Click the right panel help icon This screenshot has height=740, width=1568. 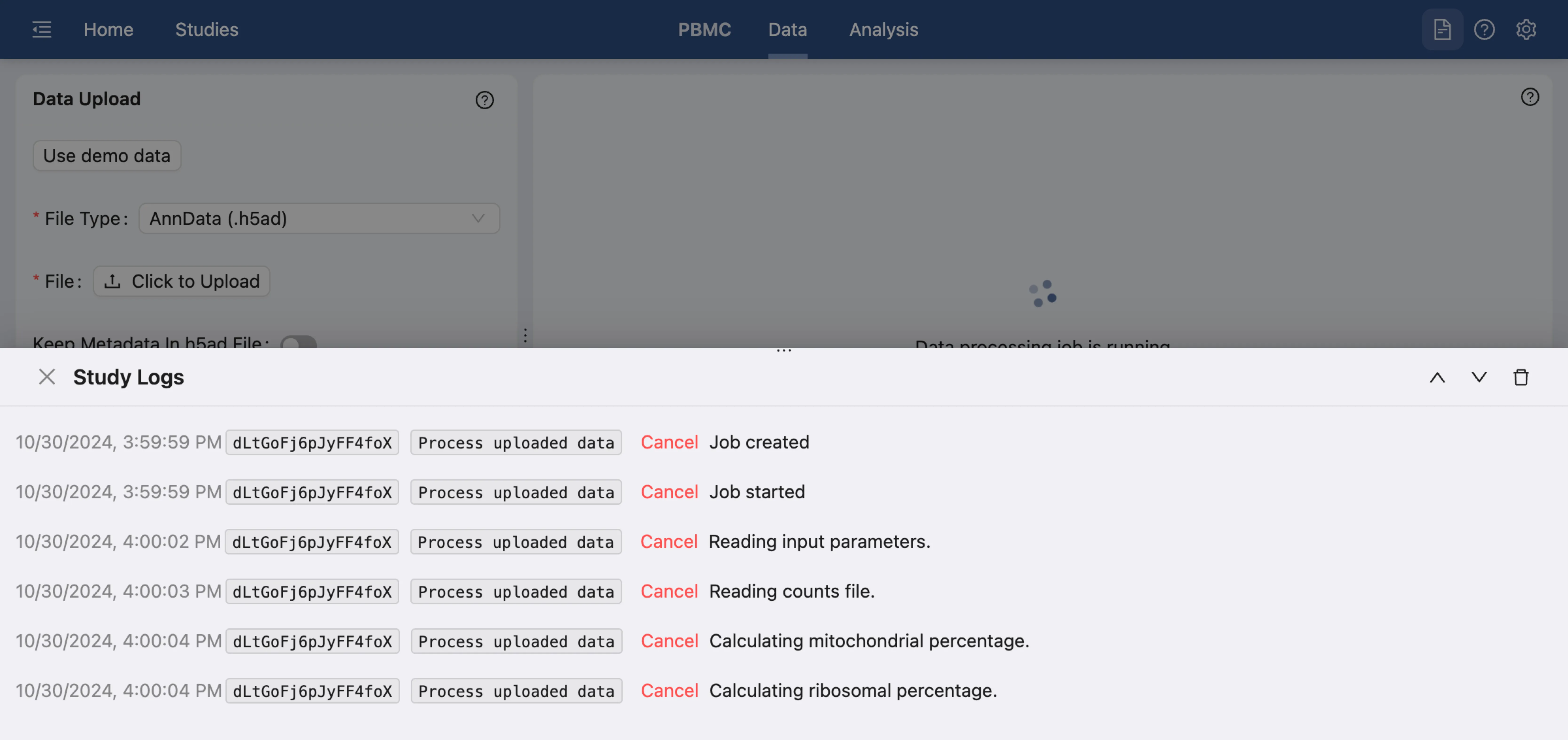point(1530,97)
